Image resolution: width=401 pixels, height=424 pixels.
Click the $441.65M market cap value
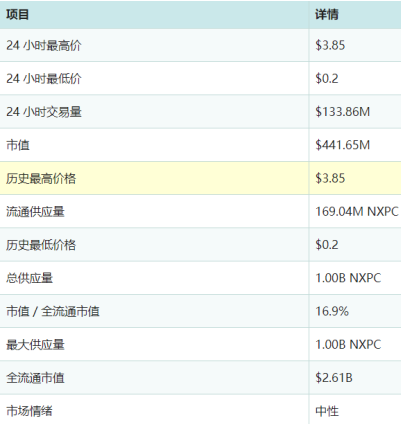coord(343,145)
